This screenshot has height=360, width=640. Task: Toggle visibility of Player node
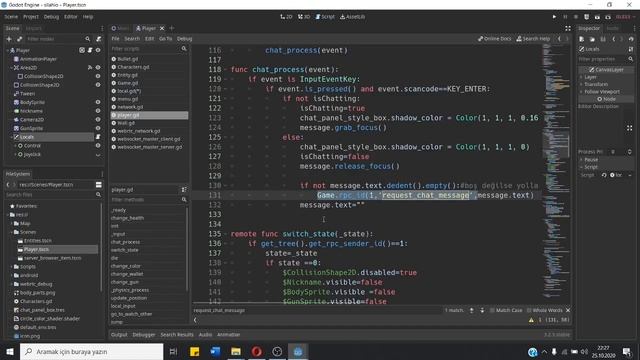pyautogui.click(x=98, y=50)
